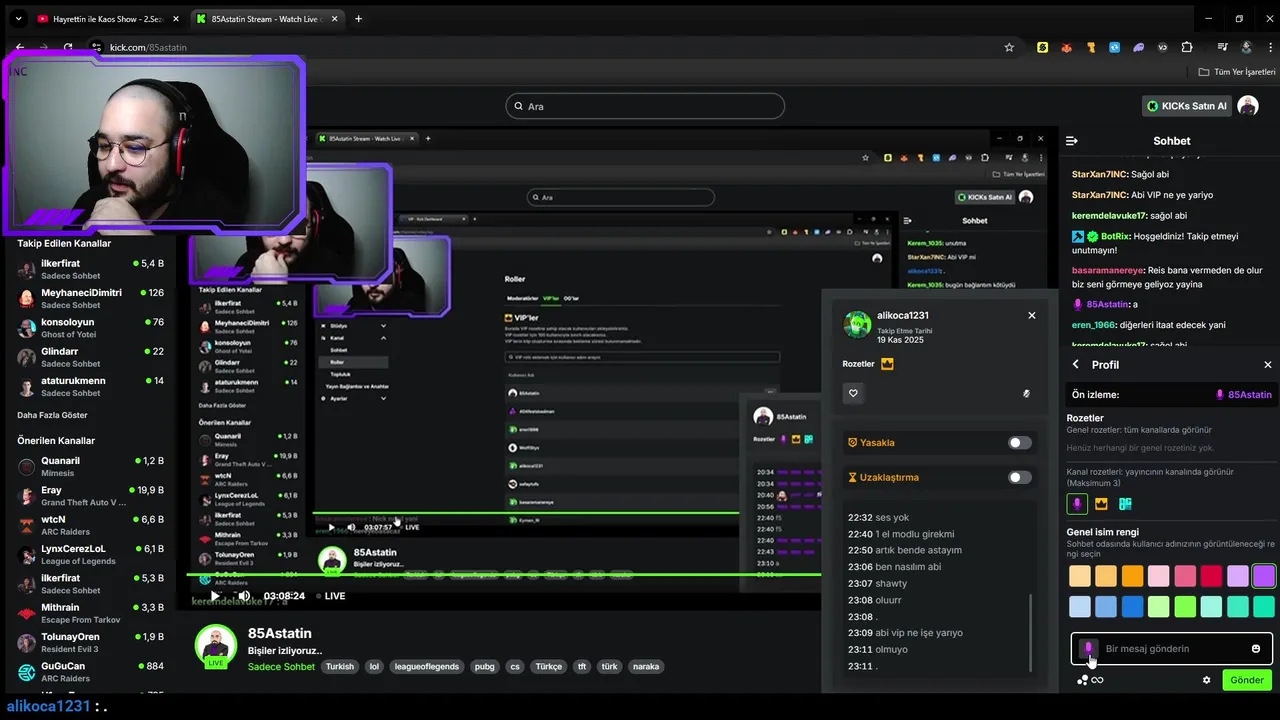This screenshot has height=720, width=1280.
Task: Open Mithrain Escape From Tarkov channel
Action: pyautogui.click(x=91, y=613)
